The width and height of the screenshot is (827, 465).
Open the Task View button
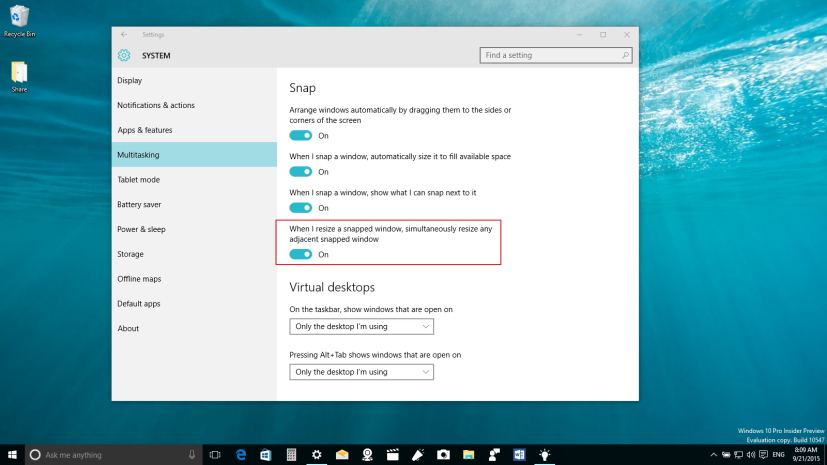tap(215, 455)
